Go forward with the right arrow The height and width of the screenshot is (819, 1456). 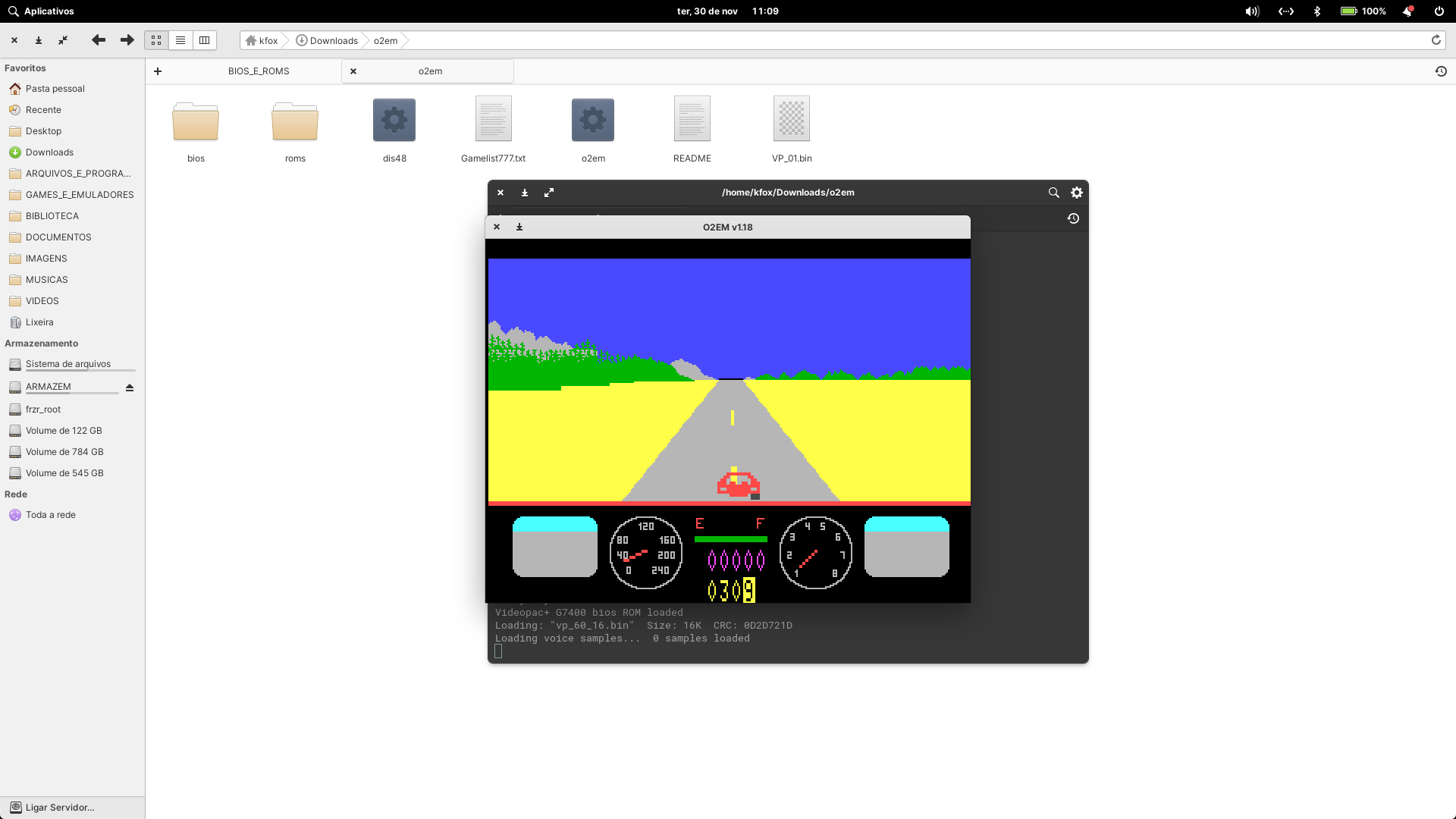tap(127, 40)
